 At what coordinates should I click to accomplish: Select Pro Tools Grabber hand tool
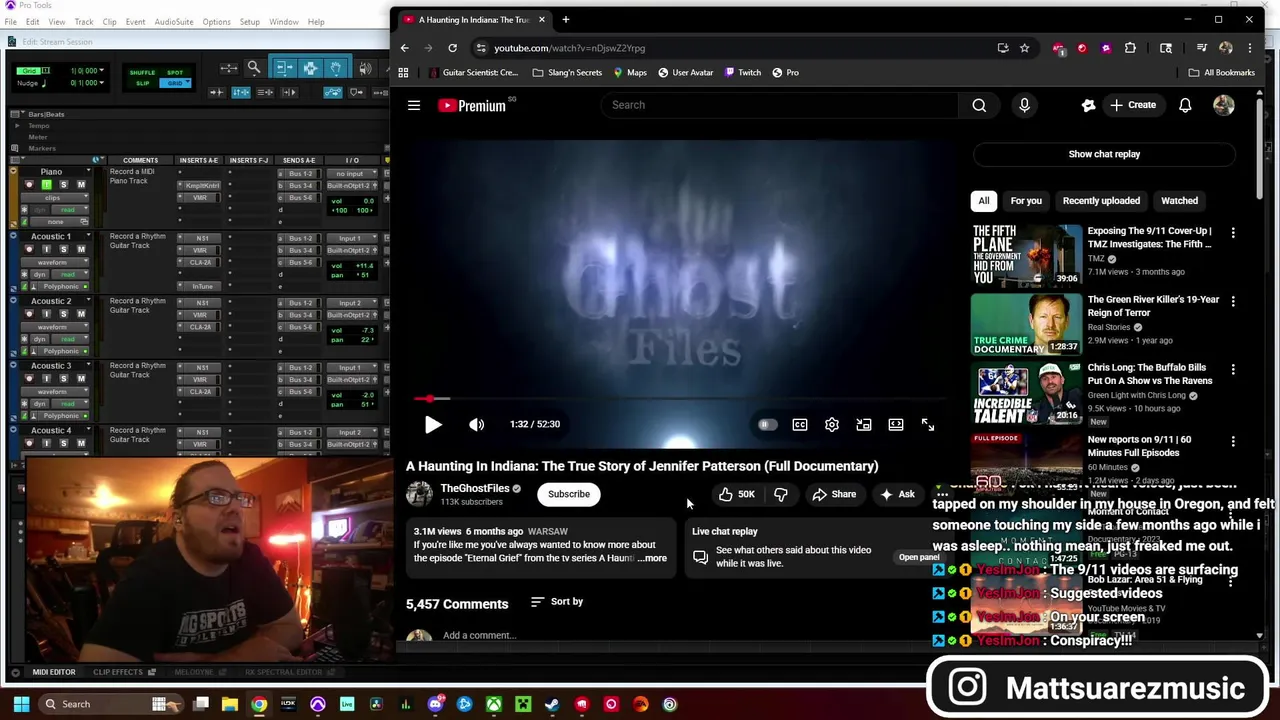coord(336,68)
